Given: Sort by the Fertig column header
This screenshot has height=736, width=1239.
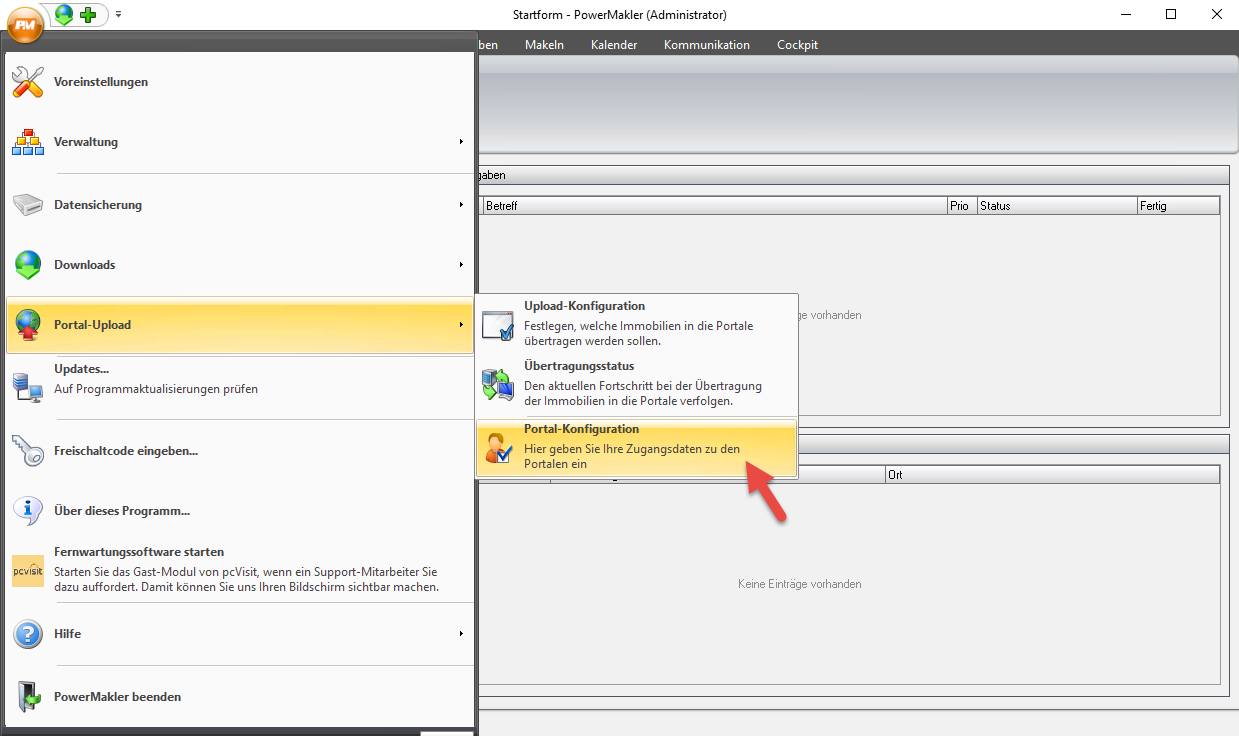Looking at the screenshot, I should point(1178,206).
